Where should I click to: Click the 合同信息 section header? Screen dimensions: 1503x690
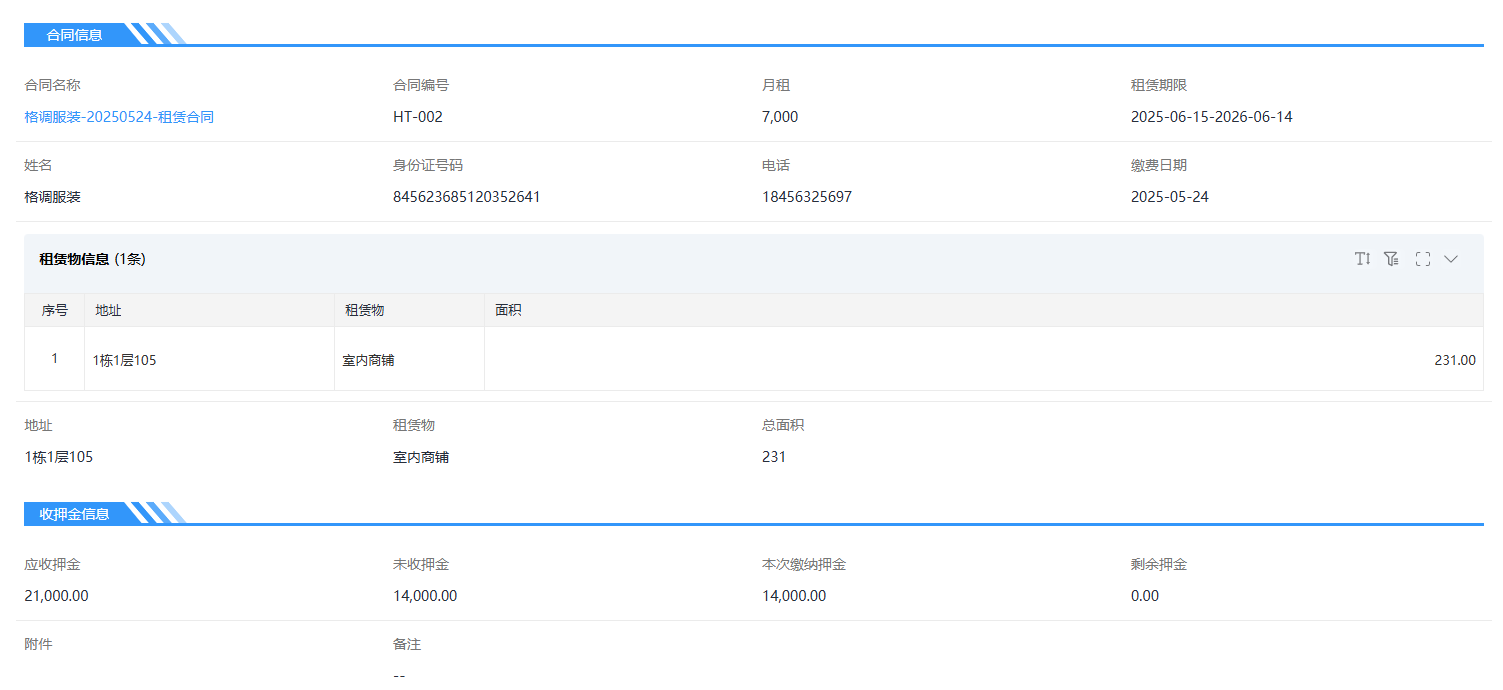tap(75, 35)
